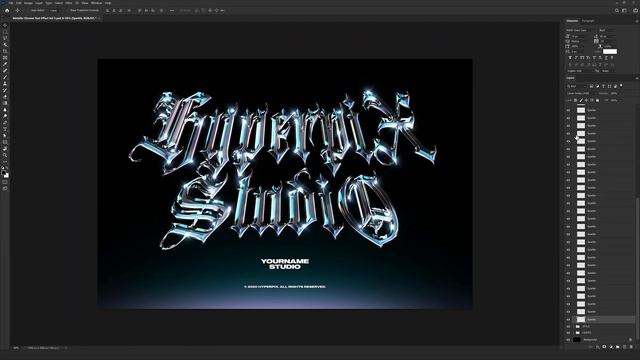Image resolution: width=640 pixels, height=360 pixels.
Task: Click the font size input field
Action: pos(578,36)
